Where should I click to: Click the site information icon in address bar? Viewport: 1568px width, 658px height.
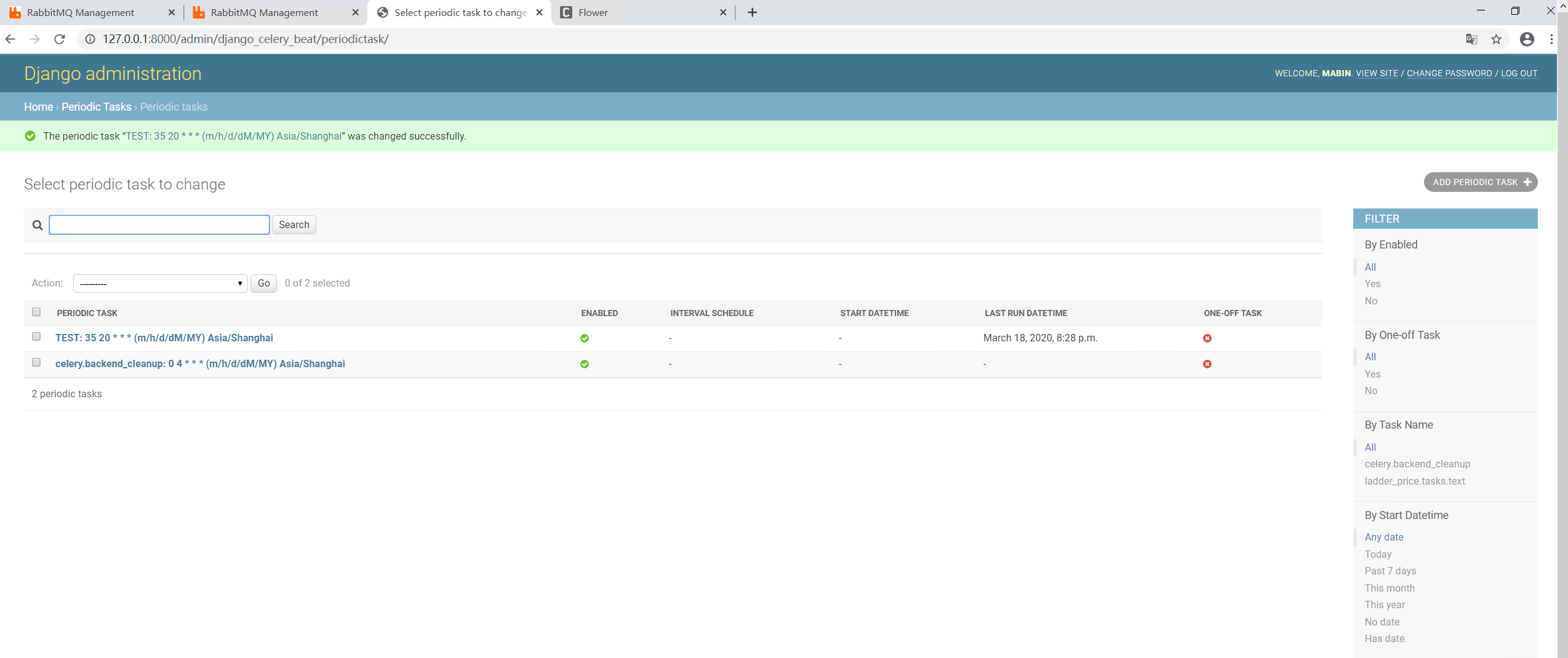(90, 39)
